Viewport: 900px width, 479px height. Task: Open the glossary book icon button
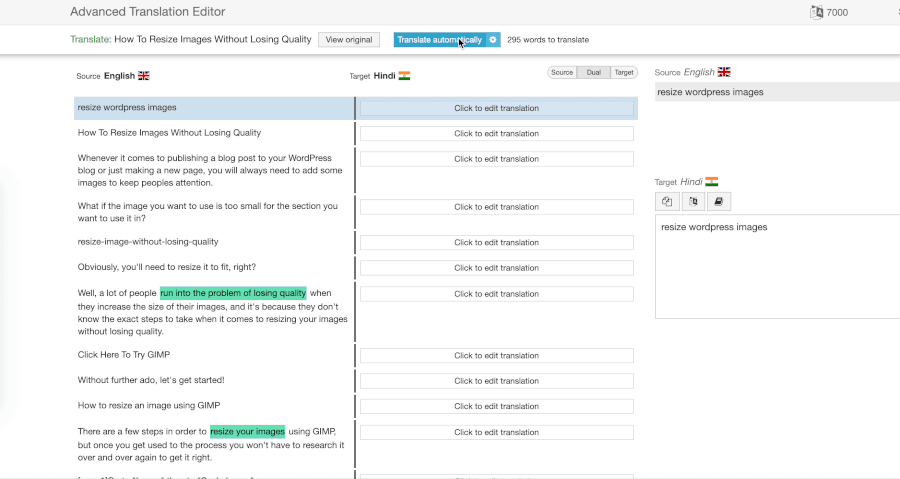point(718,201)
